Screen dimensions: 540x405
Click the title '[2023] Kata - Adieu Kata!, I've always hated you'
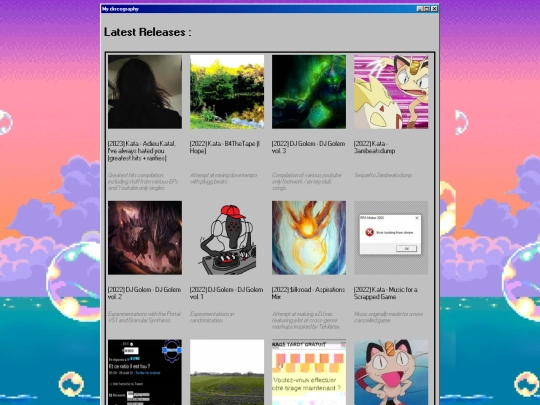click(142, 151)
